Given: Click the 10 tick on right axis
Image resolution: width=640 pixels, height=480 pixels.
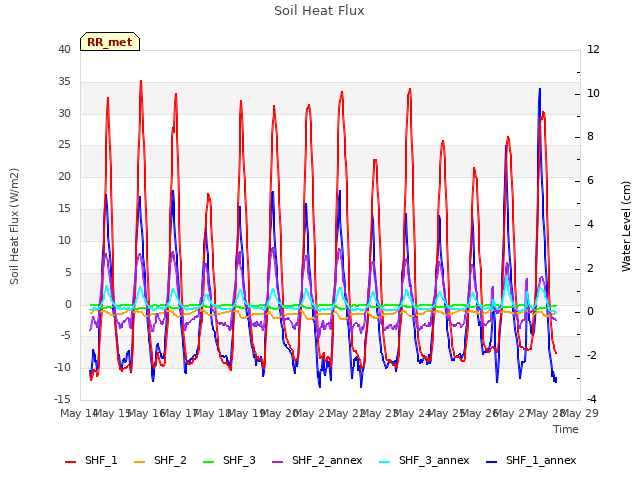Looking at the screenshot, I should tap(593, 93).
